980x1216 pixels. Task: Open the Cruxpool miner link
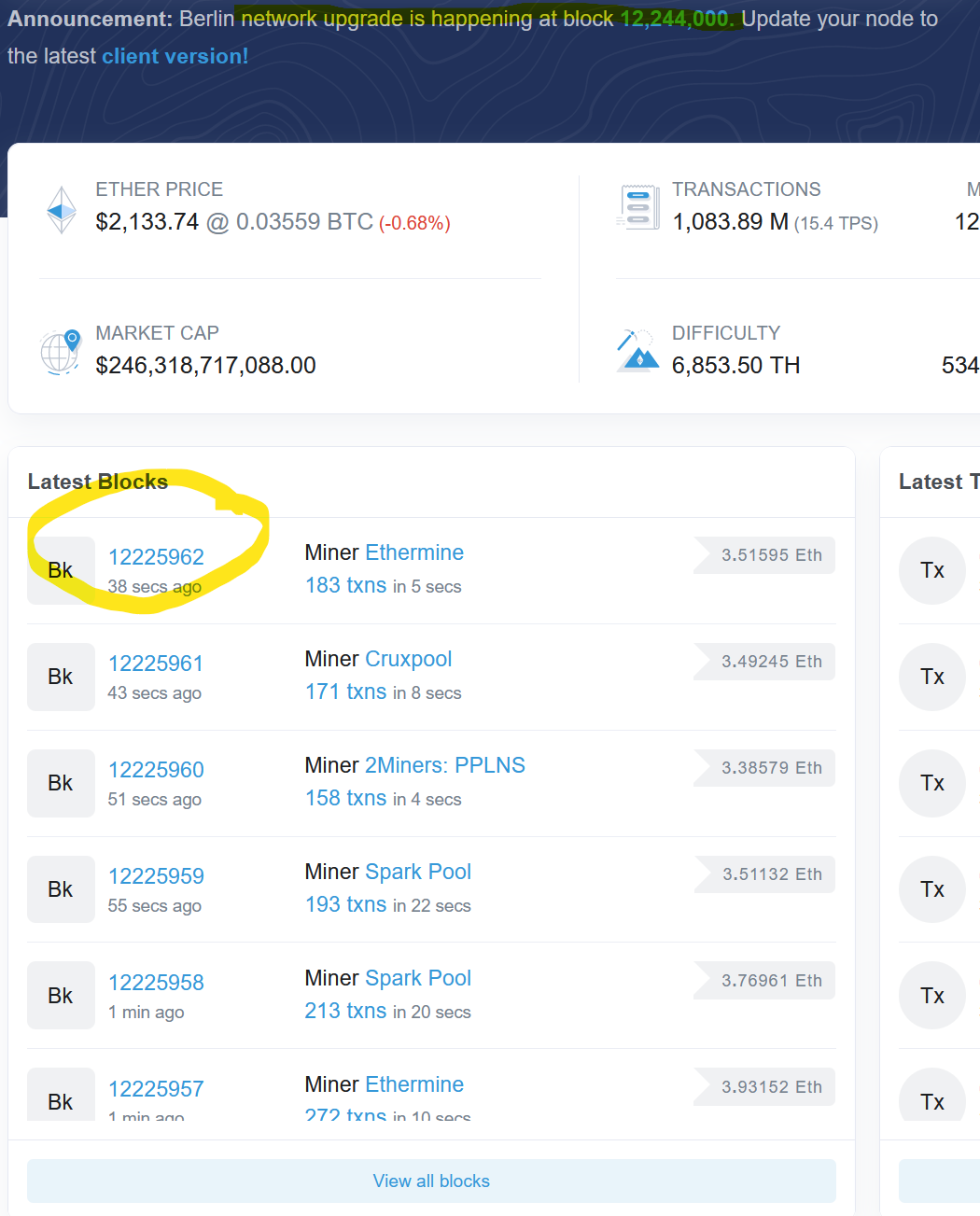tap(408, 659)
